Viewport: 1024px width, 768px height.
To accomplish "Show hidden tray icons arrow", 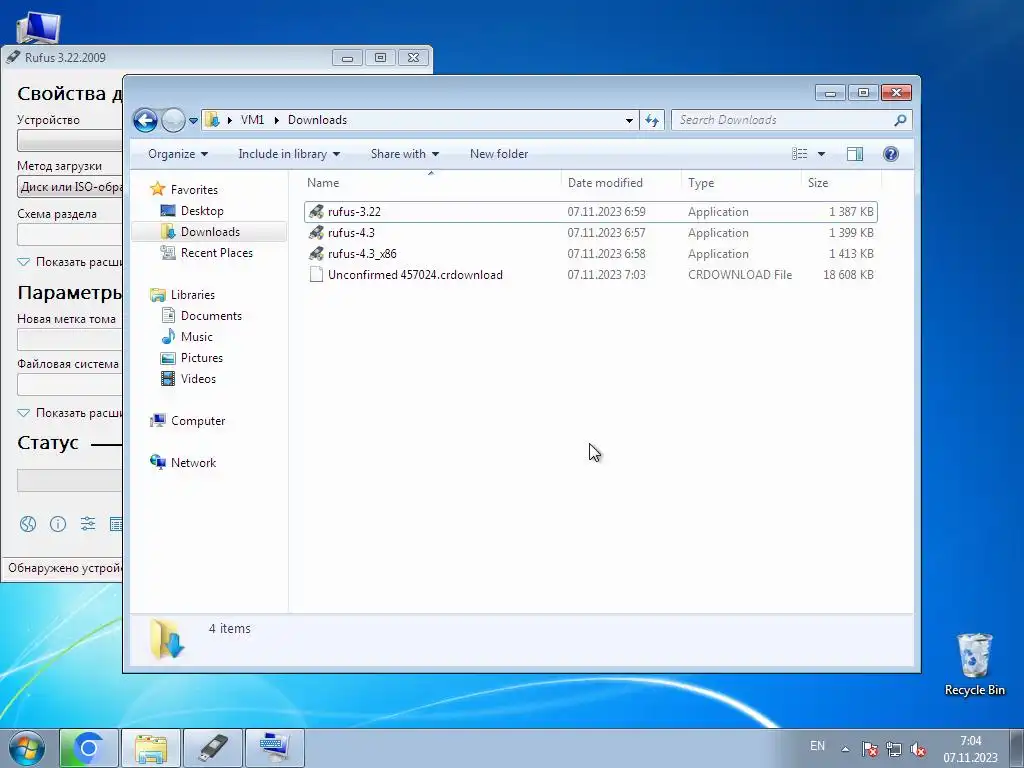I will pos(845,749).
